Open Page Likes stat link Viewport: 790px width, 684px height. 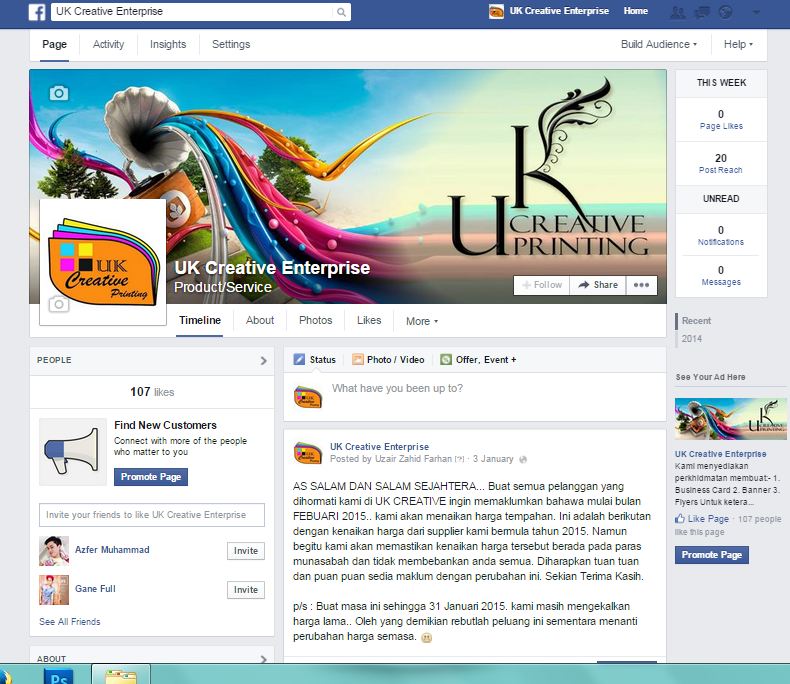click(x=721, y=126)
